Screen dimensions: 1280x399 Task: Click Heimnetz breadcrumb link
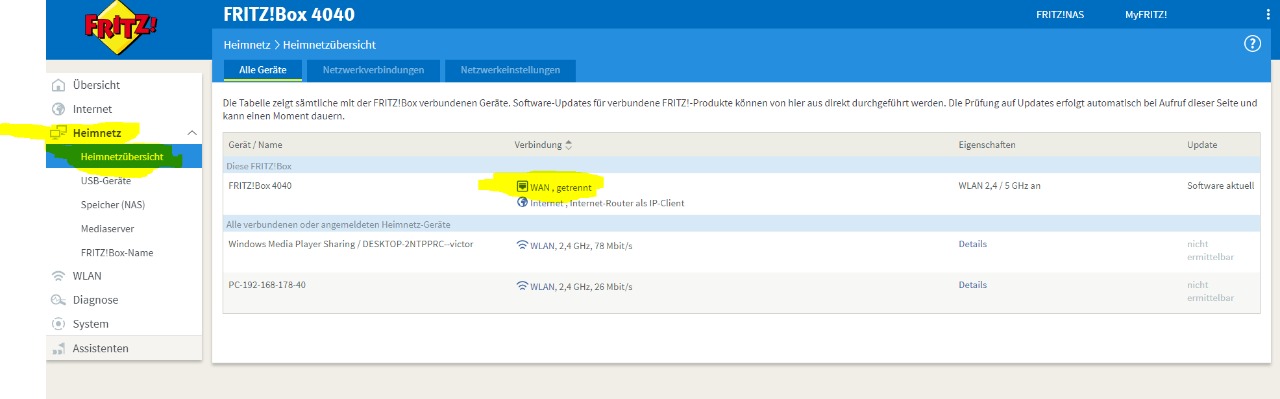coord(247,45)
